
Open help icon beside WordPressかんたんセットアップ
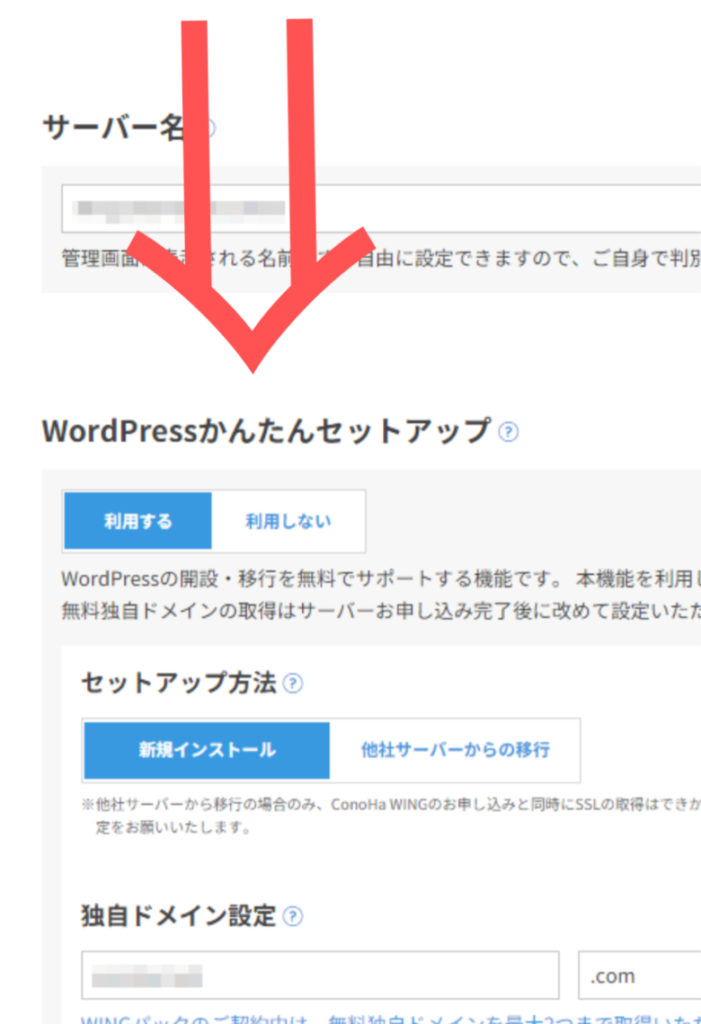tap(508, 432)
